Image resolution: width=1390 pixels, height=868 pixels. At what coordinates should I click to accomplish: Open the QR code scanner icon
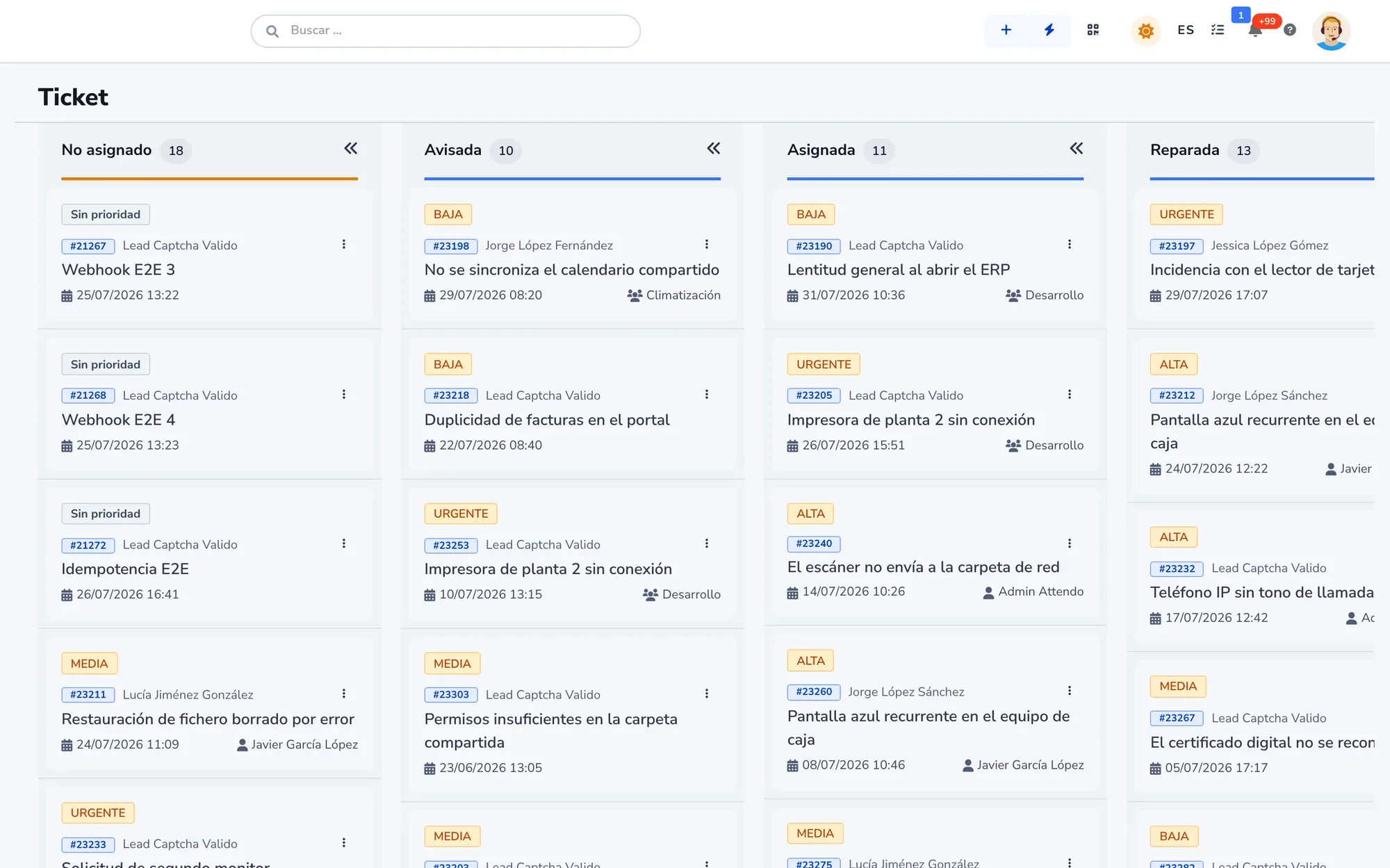pyautogui.click(x=1093, y=31)
